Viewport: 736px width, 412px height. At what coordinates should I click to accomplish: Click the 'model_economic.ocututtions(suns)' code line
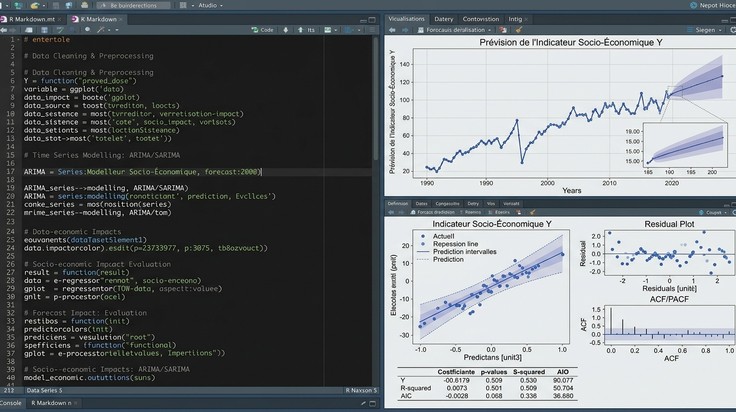click(89, 378)
